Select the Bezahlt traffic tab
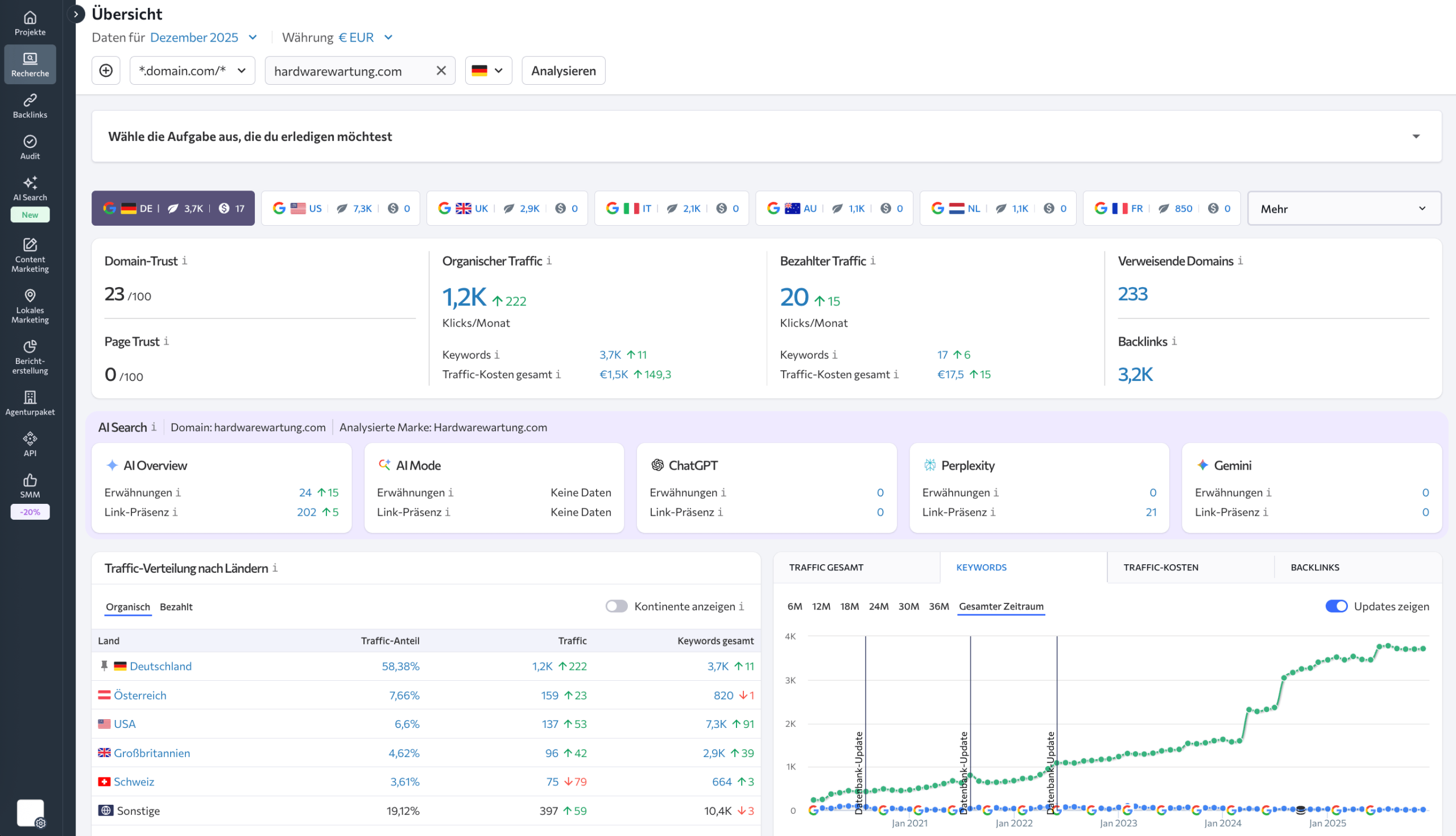Viewport: 1456px width, 836px height. (176, 606)
